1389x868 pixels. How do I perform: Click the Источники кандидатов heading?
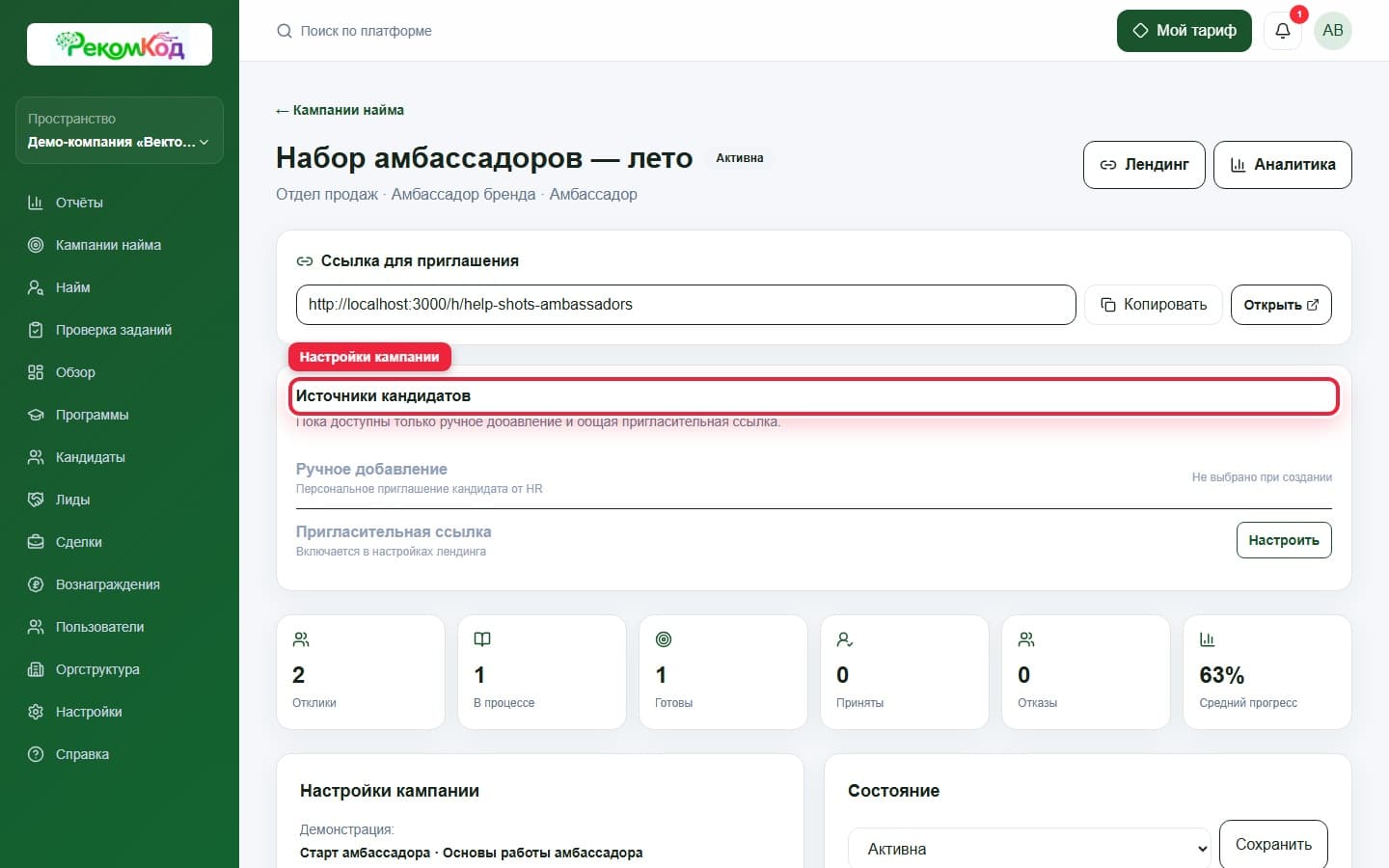pos(383,396)
